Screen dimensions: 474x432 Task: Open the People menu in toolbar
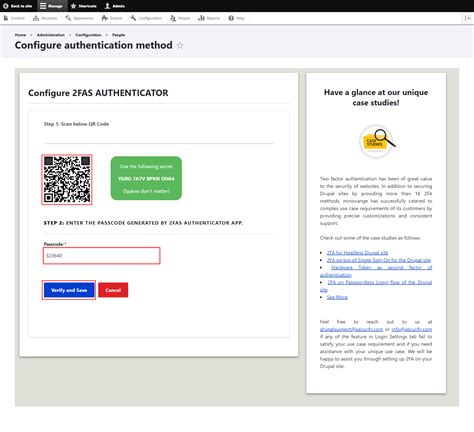180,18
